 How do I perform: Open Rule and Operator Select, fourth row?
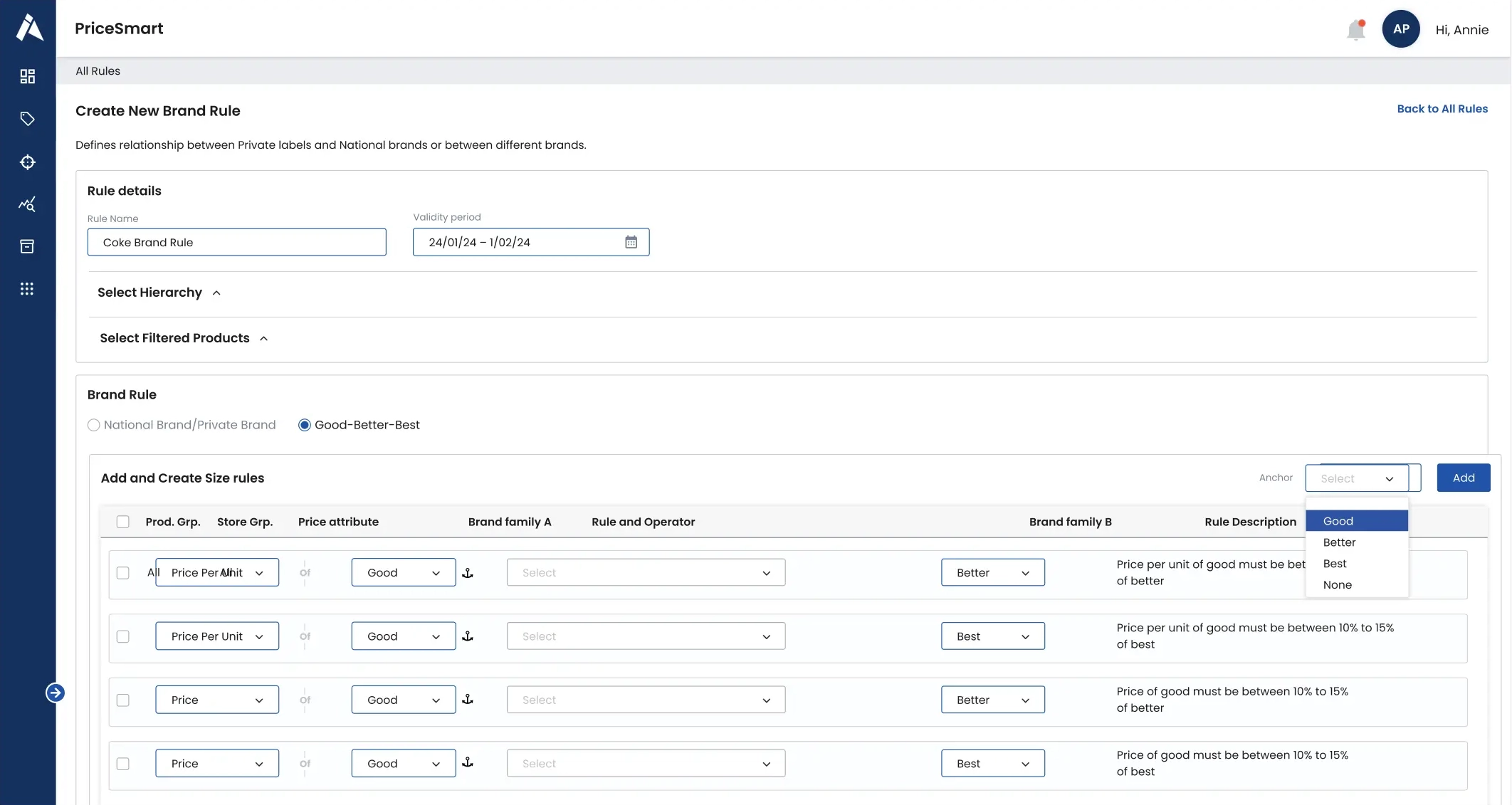(x=646, y=763)
